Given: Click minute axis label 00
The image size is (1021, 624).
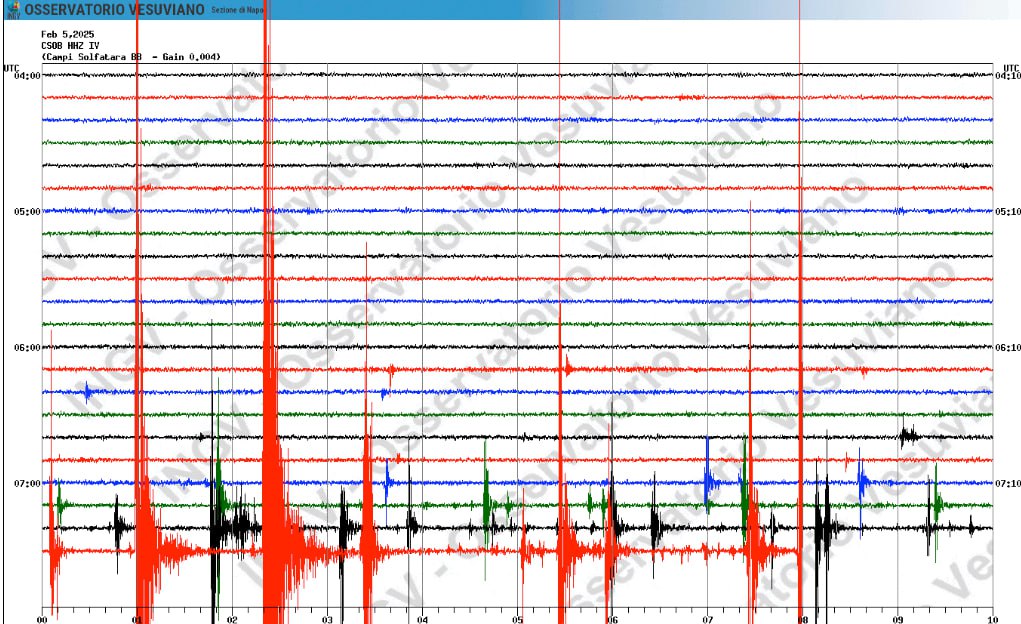Looking at the screenshot, I should 42,619.
